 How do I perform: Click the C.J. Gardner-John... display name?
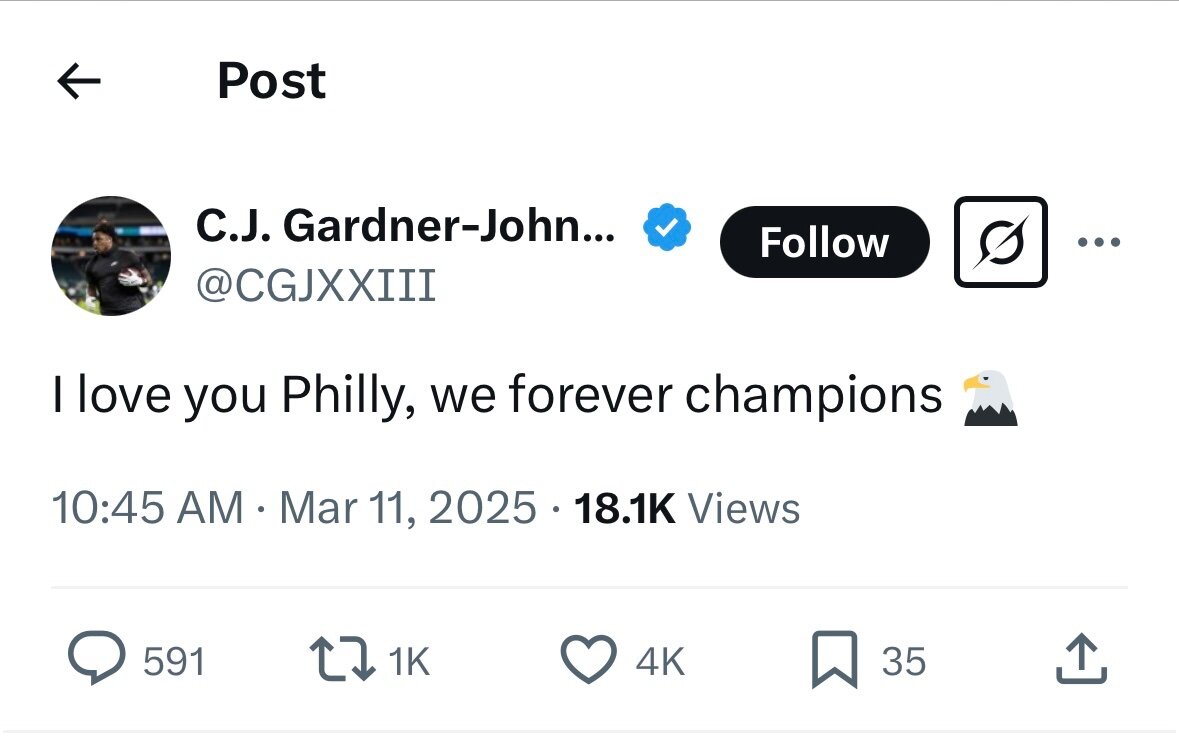[x=406, y=227]
